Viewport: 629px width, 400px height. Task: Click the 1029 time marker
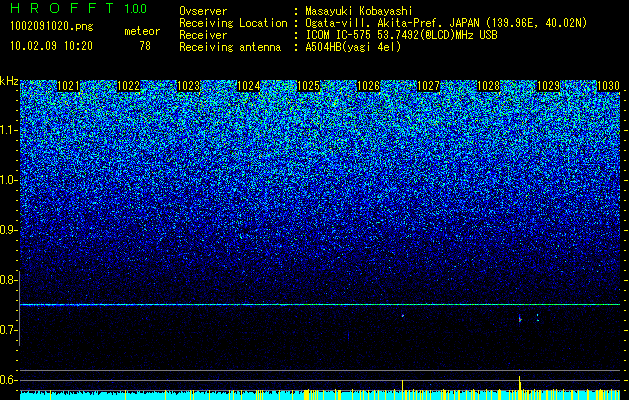click(x=548, y=86)
